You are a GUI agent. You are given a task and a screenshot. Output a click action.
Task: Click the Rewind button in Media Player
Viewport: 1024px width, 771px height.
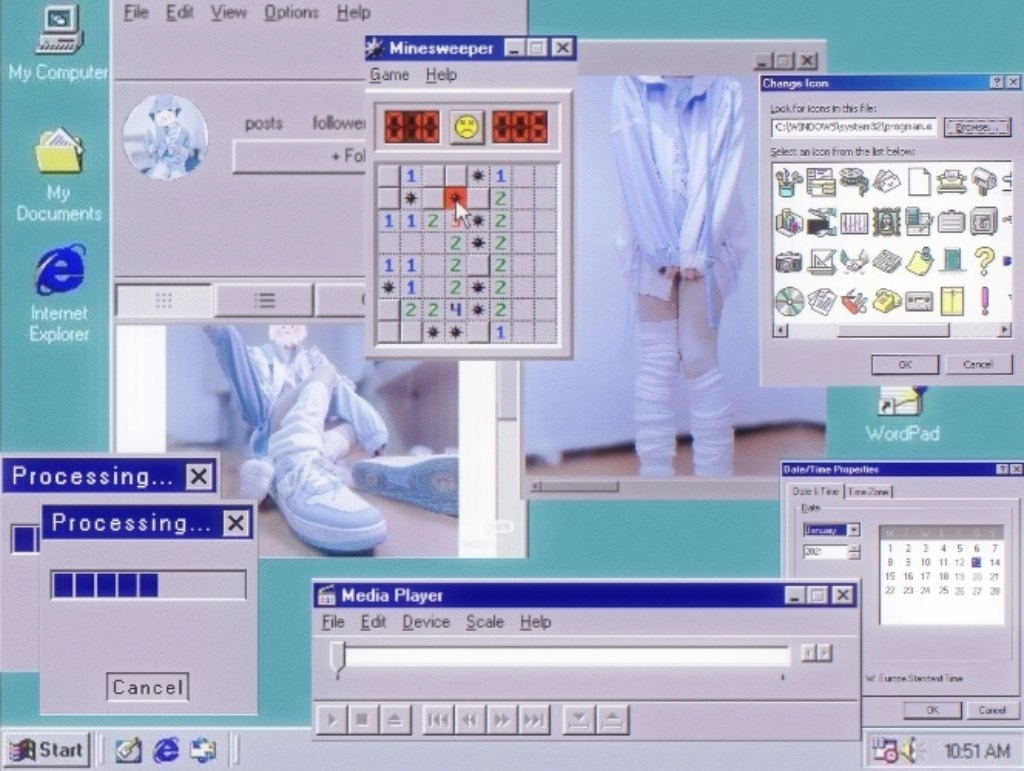click(x=470, y=720)
